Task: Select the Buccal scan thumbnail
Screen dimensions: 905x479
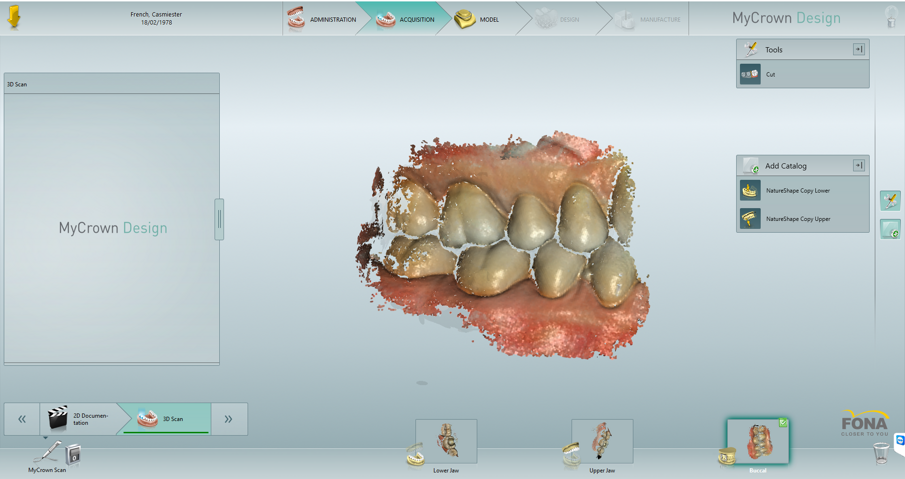Action: click(x=758, y=441)
